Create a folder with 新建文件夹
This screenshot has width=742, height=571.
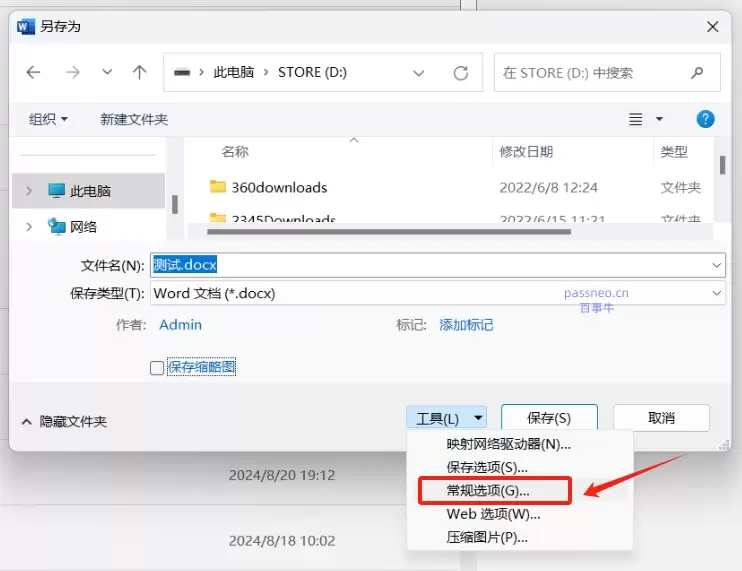(134, 119)
